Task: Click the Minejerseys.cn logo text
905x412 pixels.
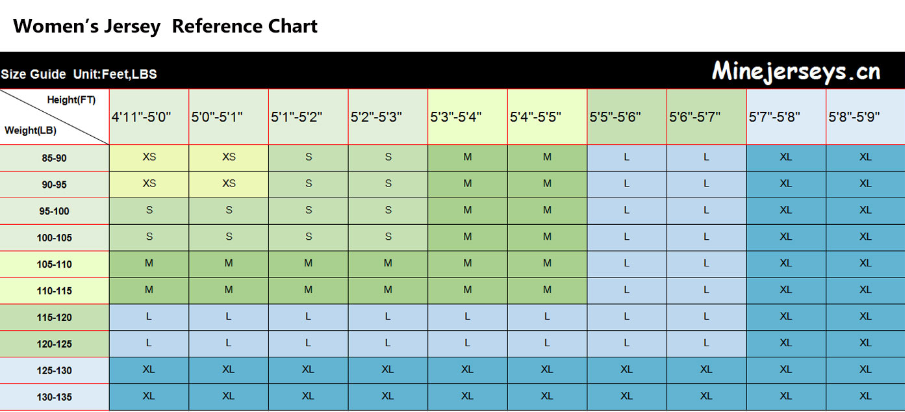Action: pos(796,72)
